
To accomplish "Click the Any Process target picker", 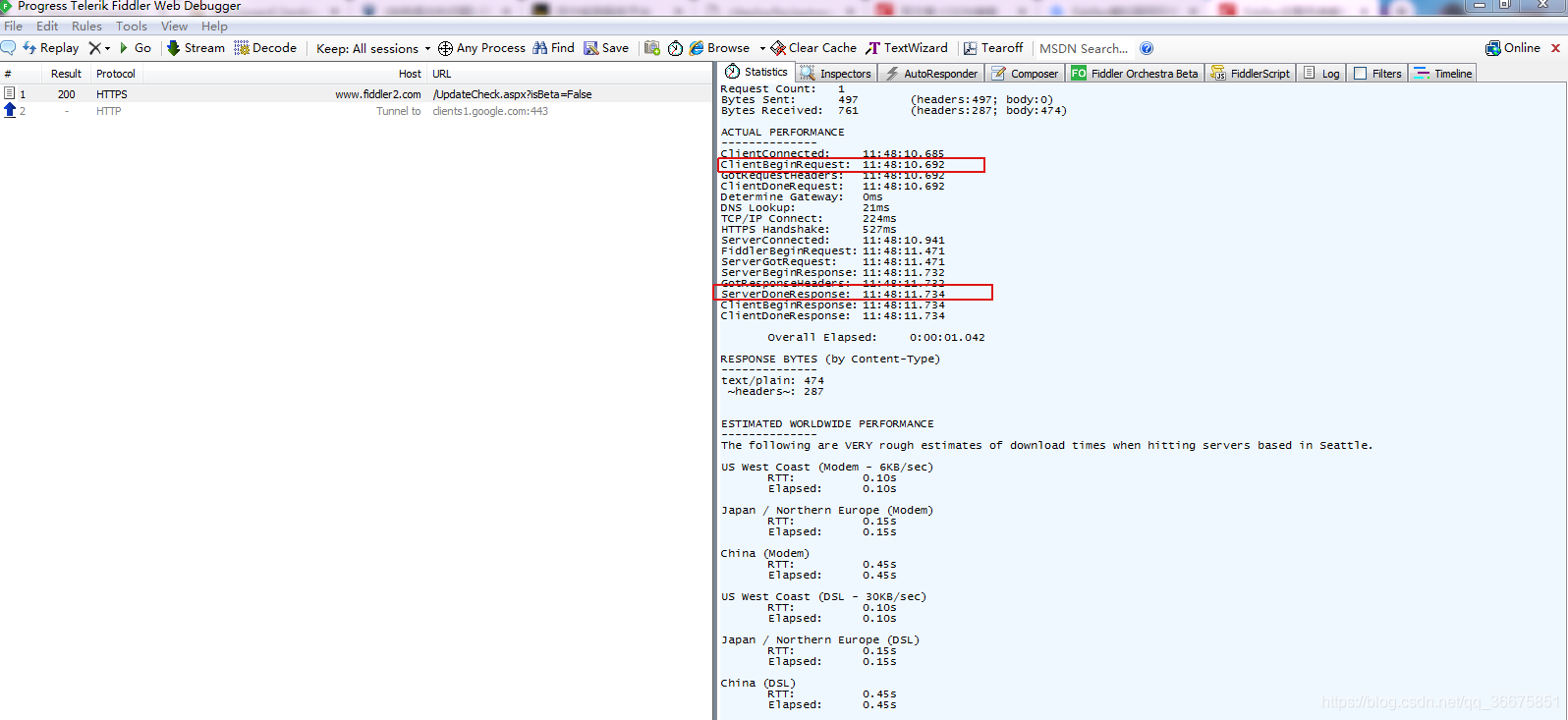I will point(481,48).
